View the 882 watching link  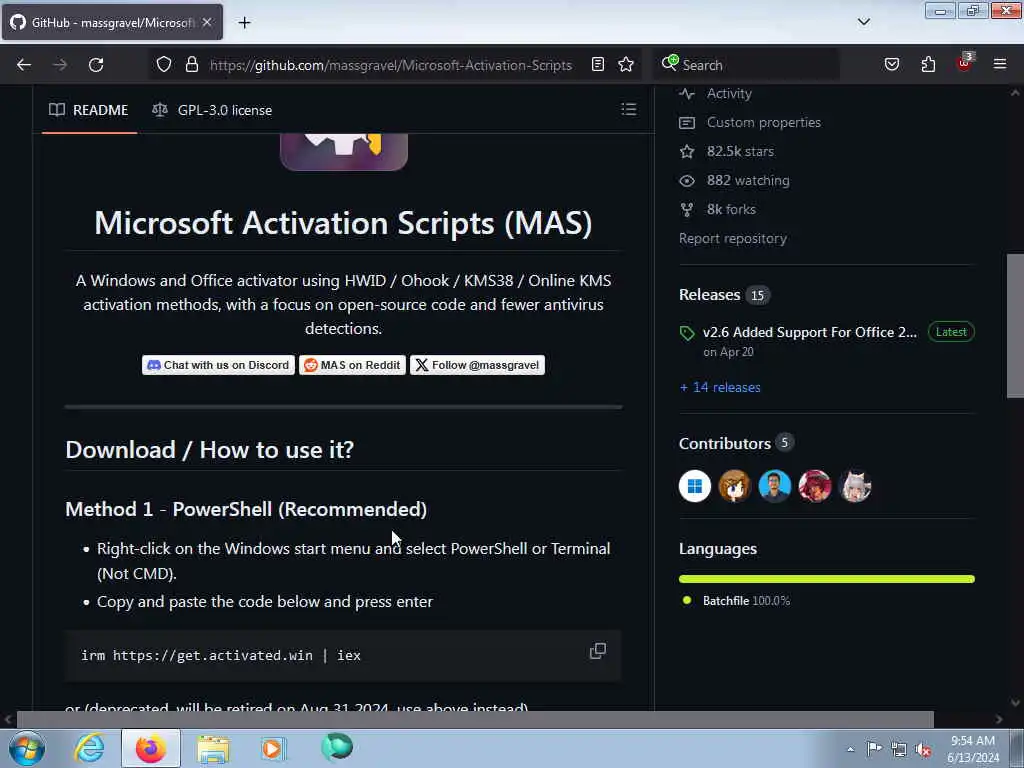pos(748,180)
